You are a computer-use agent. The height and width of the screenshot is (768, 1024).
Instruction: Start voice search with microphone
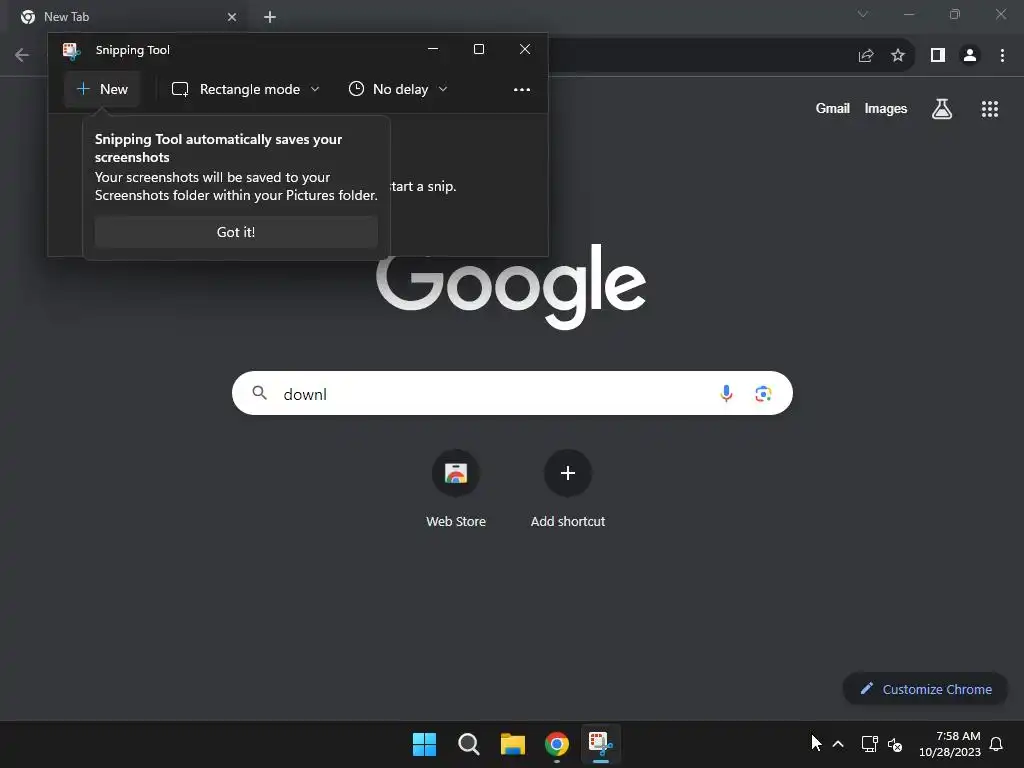tap(726, 393)
